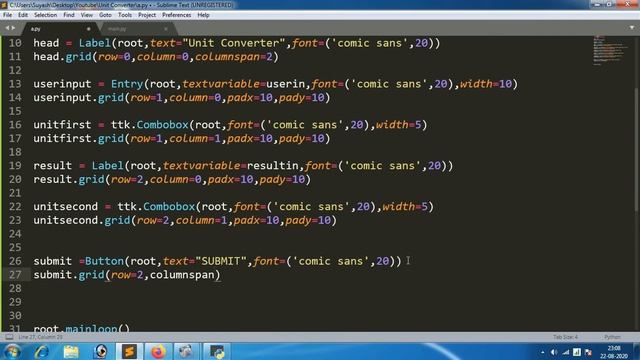The image size is (640, 360).
Task: Toggle side bar icon in status bar
Action: [9, 337]
